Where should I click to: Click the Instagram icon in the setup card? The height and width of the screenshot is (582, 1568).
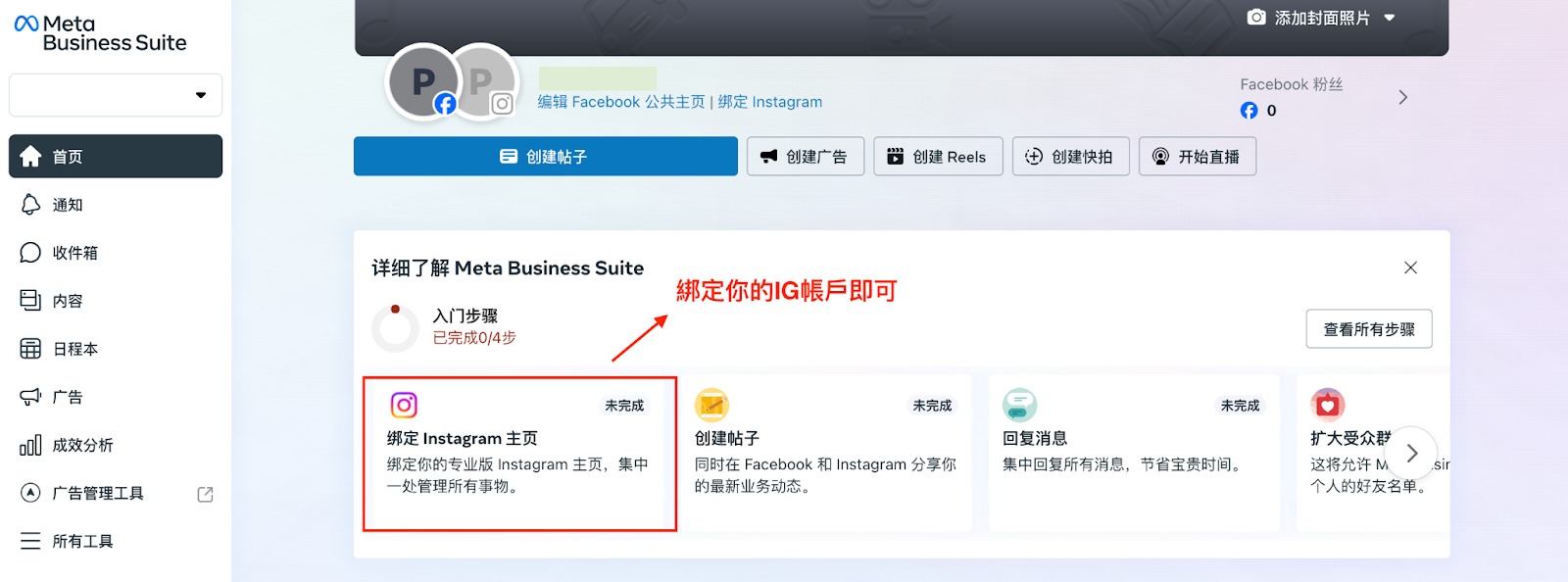[404, 405]
